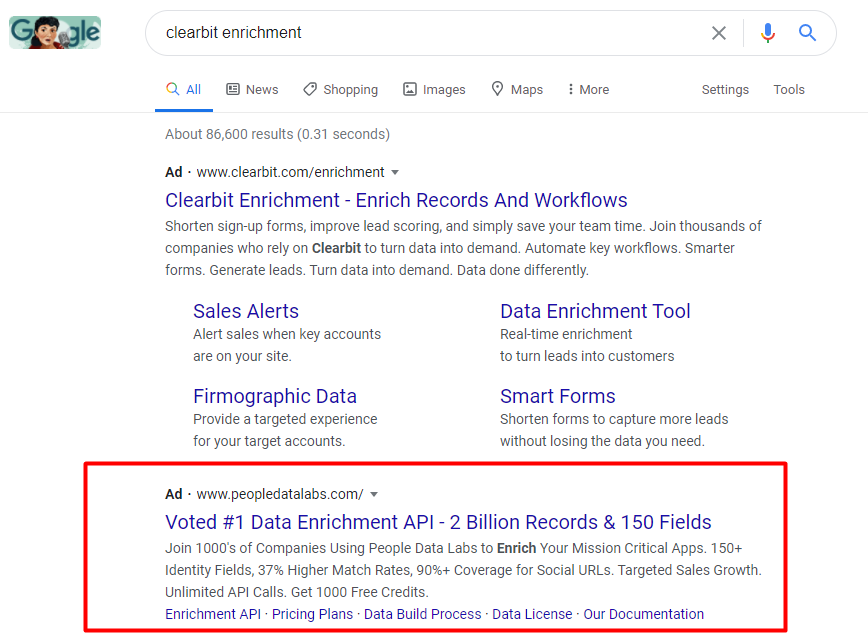The height and width of the screenshot is (639, 868).
Task: Follow the Pricing Plans sitelink
Action: point(312,614)
